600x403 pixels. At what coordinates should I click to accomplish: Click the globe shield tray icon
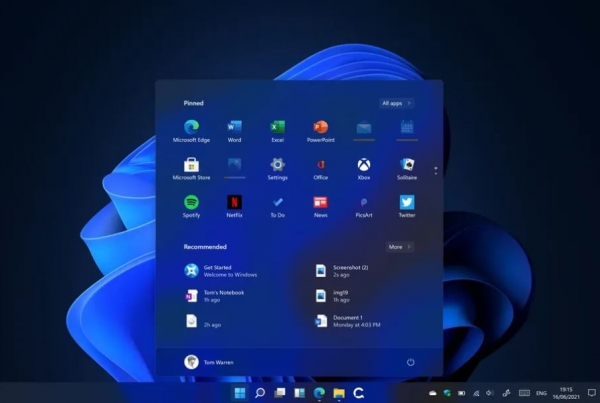(447, 393)
